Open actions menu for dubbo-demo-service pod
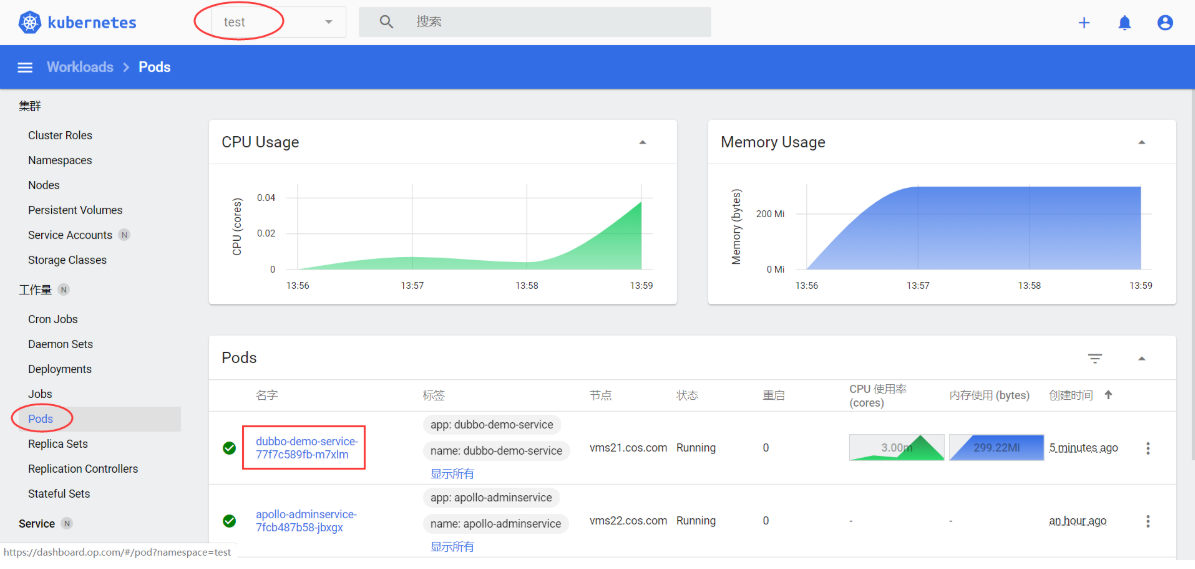 1148,448
